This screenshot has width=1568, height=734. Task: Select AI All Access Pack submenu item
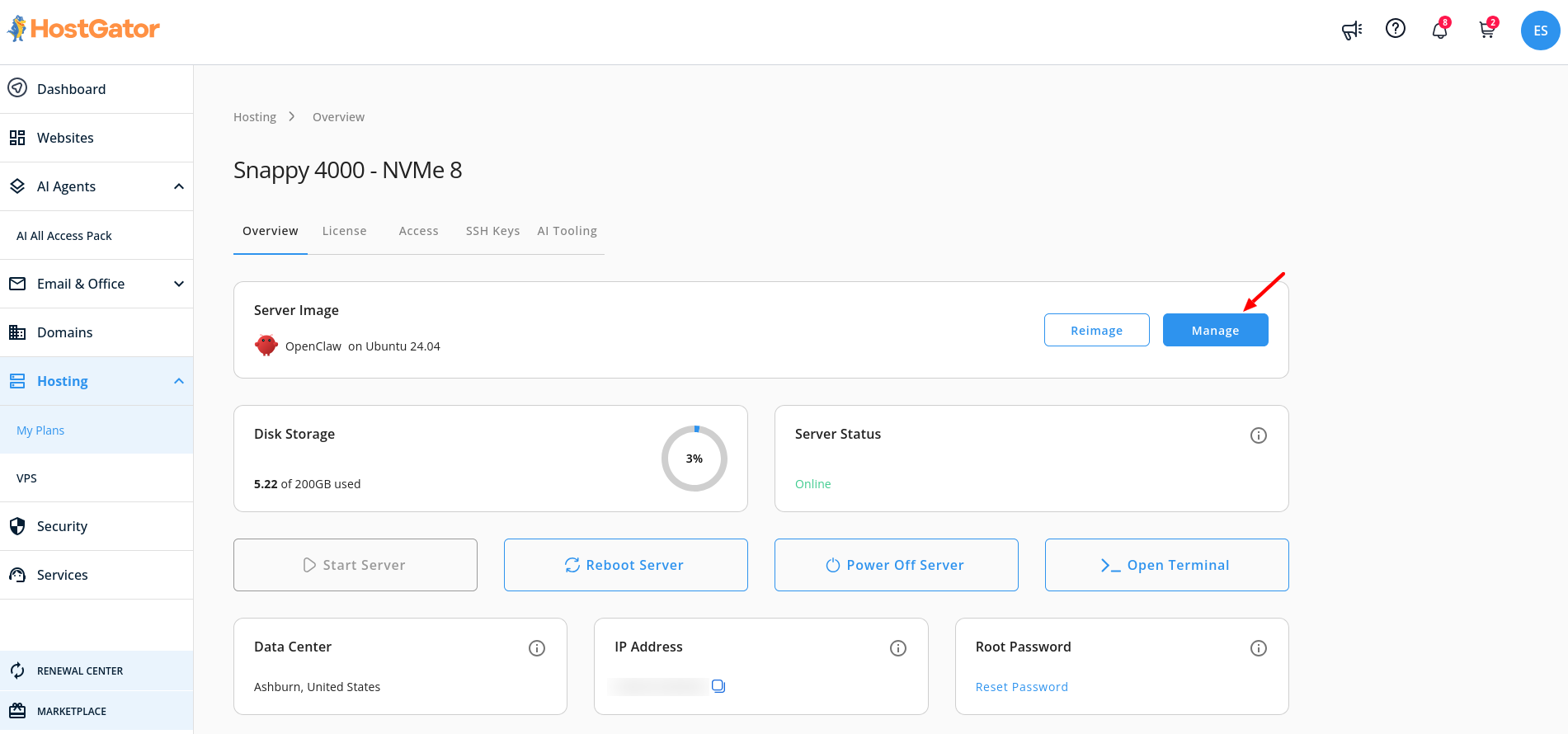(x=97, y=236)
